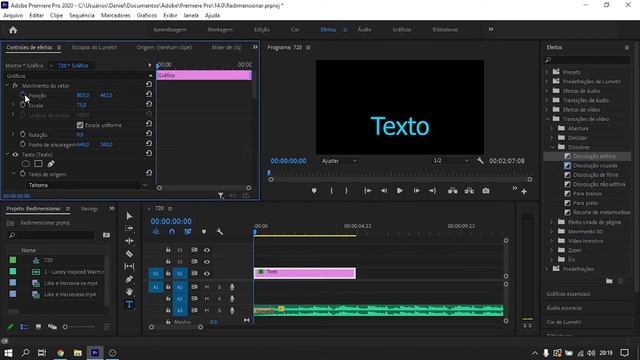Collapse Movimento do vetor effect
This screenshot has height=360, width=640.
pyautogui.click(x=7, y=85)
